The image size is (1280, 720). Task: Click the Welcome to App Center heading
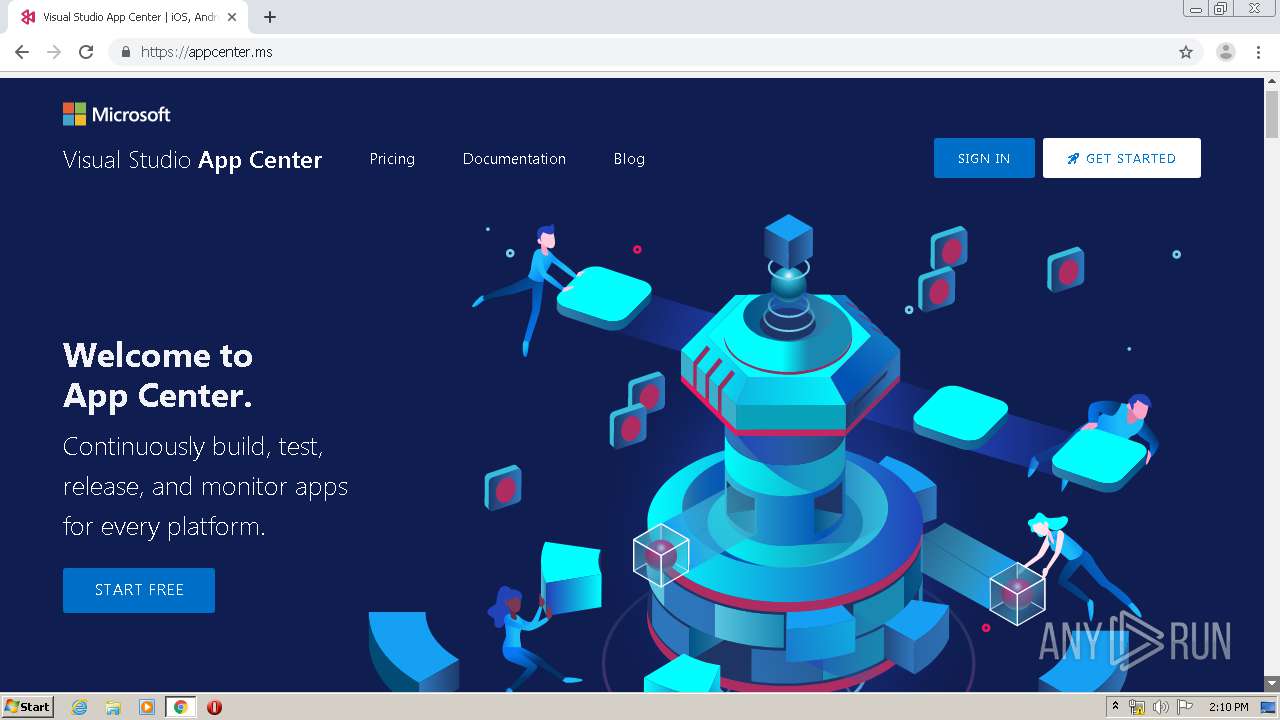pyautogui.click(x=158, y=375)
